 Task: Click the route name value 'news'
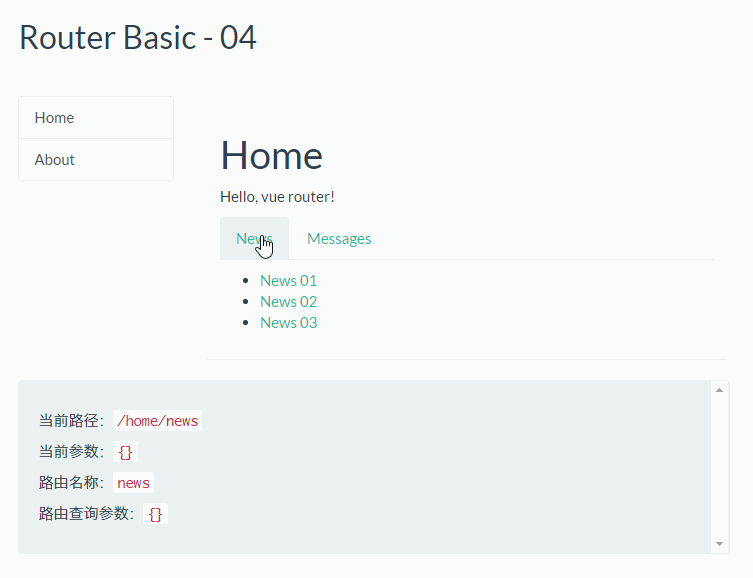tap(133, 483)
